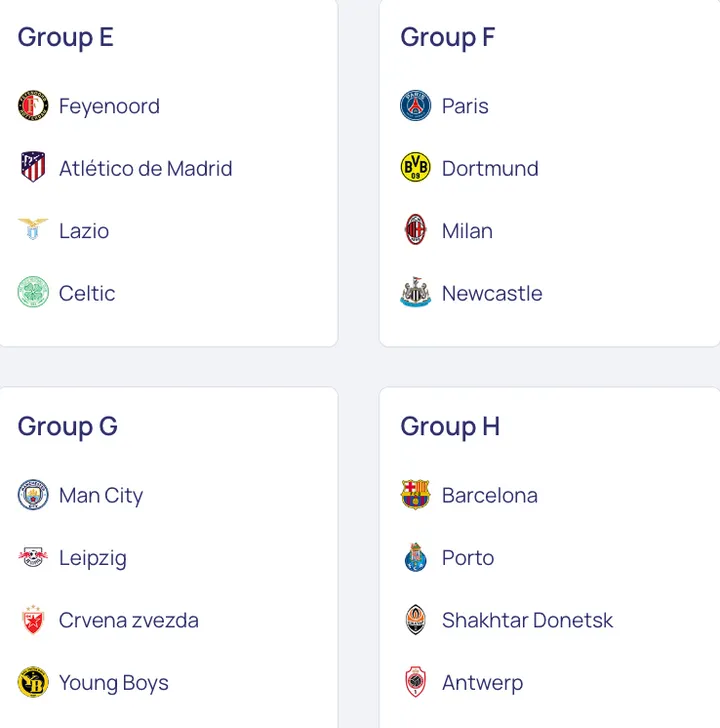Viewport: 720px width, 728px height.
Task: Click the Group G heading
Action: coord(67,426)
